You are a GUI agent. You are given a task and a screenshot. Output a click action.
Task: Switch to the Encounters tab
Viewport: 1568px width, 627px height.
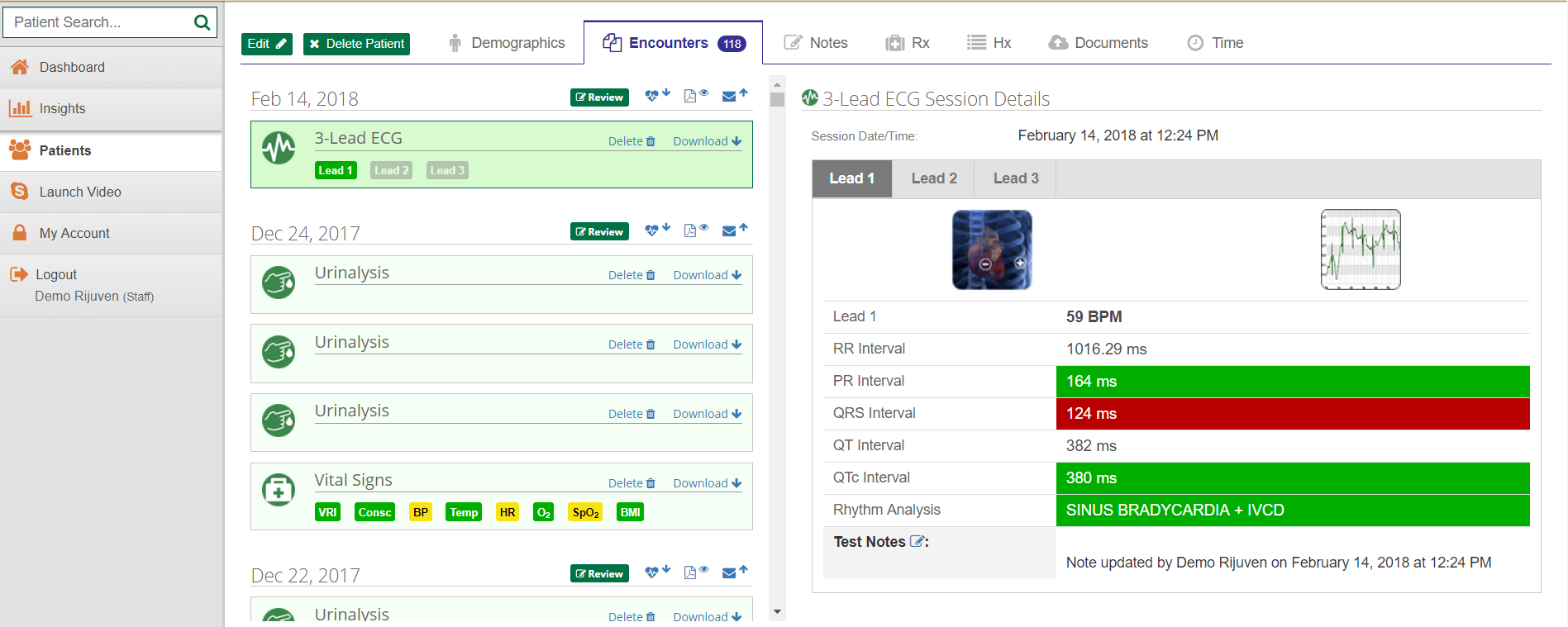click(x=674, y=43)
